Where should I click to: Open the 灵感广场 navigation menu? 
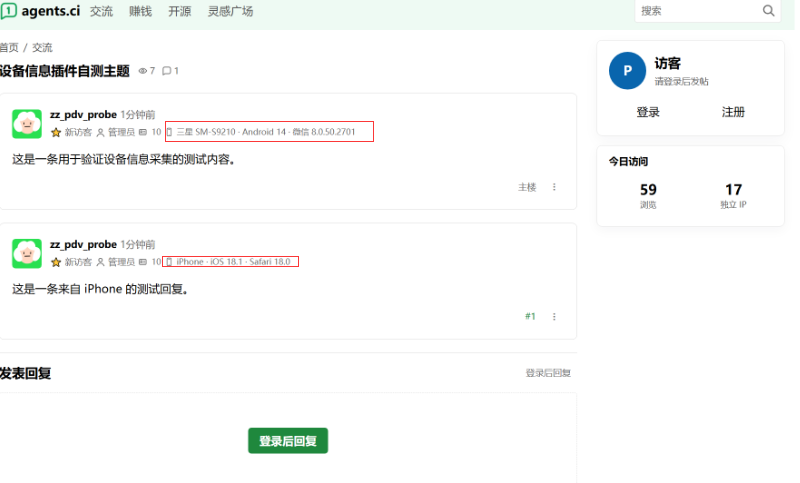[x=230, y=11]
